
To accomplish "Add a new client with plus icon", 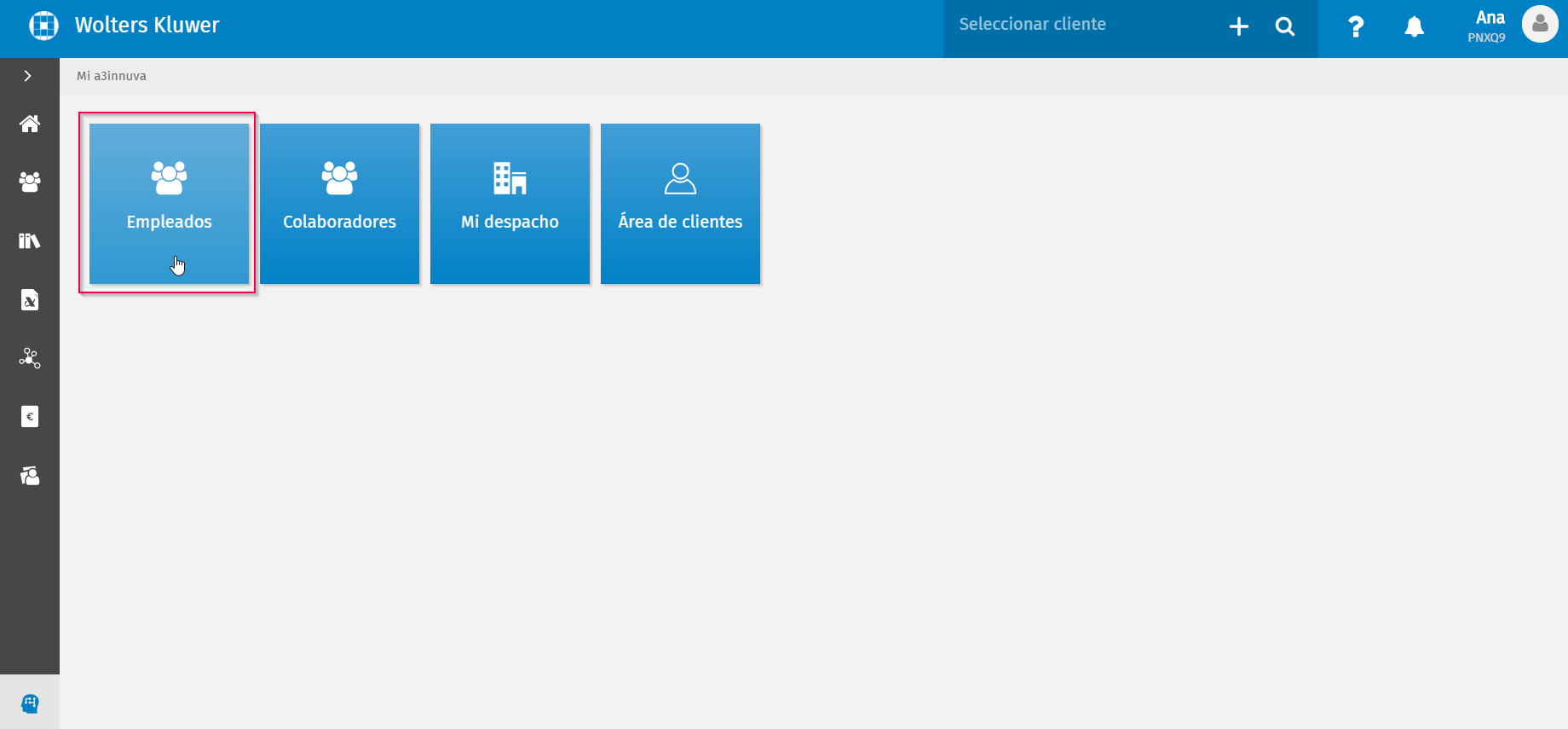I will tap(1239, 26).
